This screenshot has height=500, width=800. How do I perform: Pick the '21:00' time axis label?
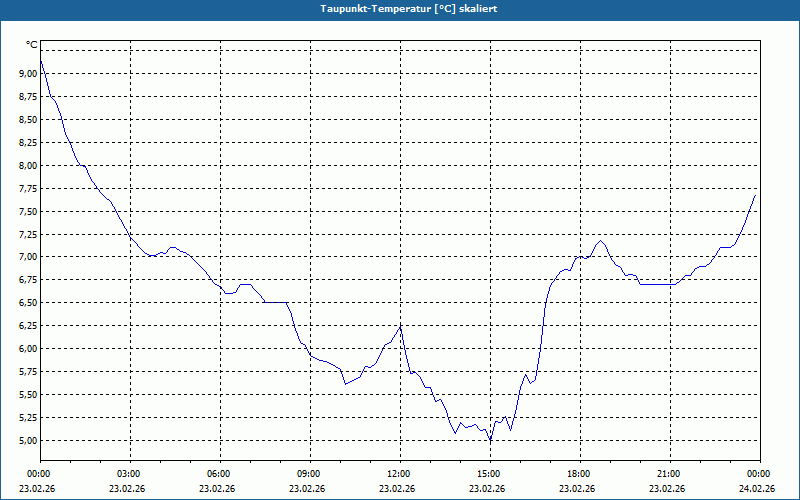pyautogui.click(x=667, y=474)
